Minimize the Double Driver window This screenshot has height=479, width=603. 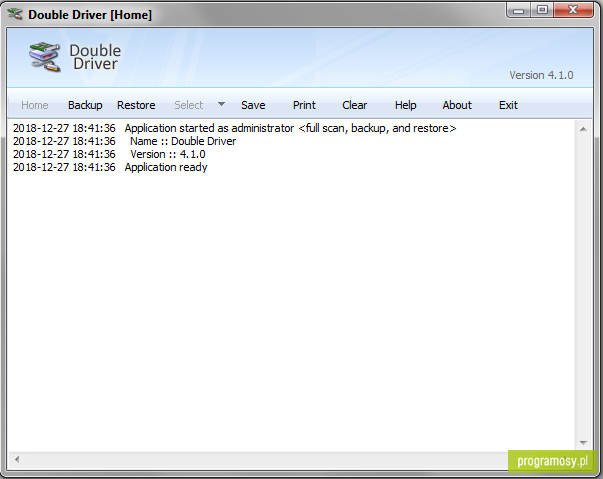point(518,10)
